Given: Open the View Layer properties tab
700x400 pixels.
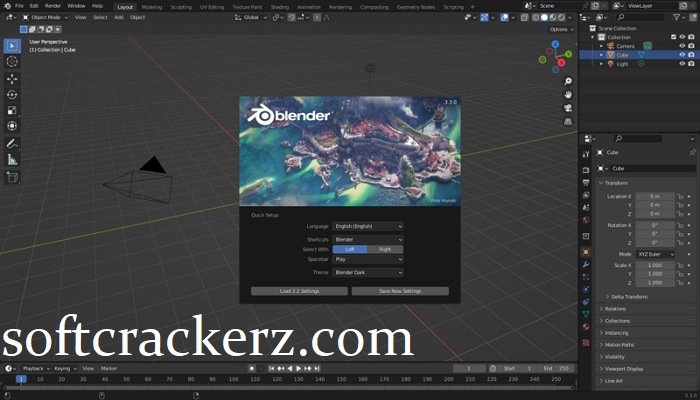Looking at the screenshot, I should [586, 195].
